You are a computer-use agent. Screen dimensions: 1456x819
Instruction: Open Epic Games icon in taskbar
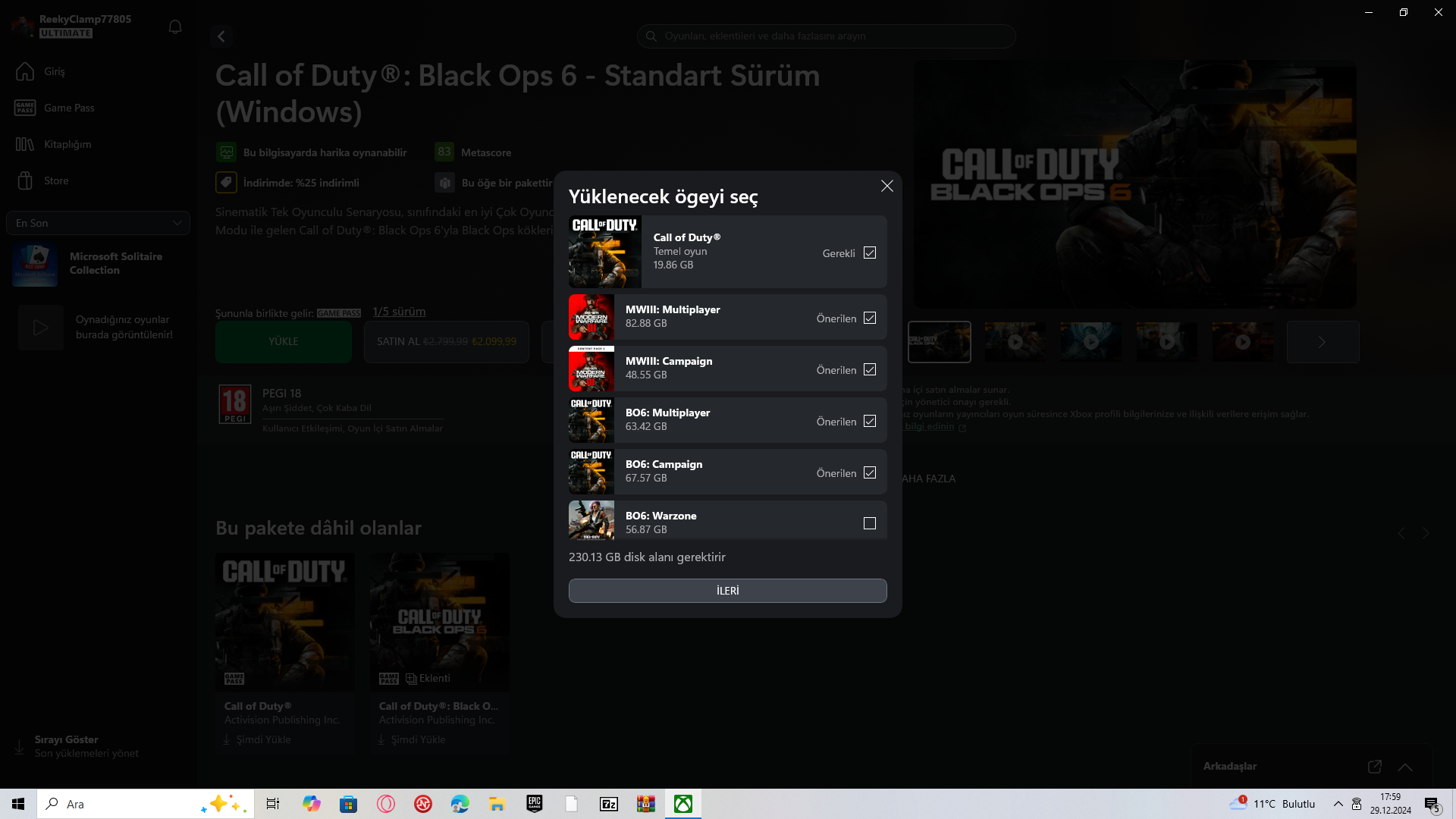point(535,804)
